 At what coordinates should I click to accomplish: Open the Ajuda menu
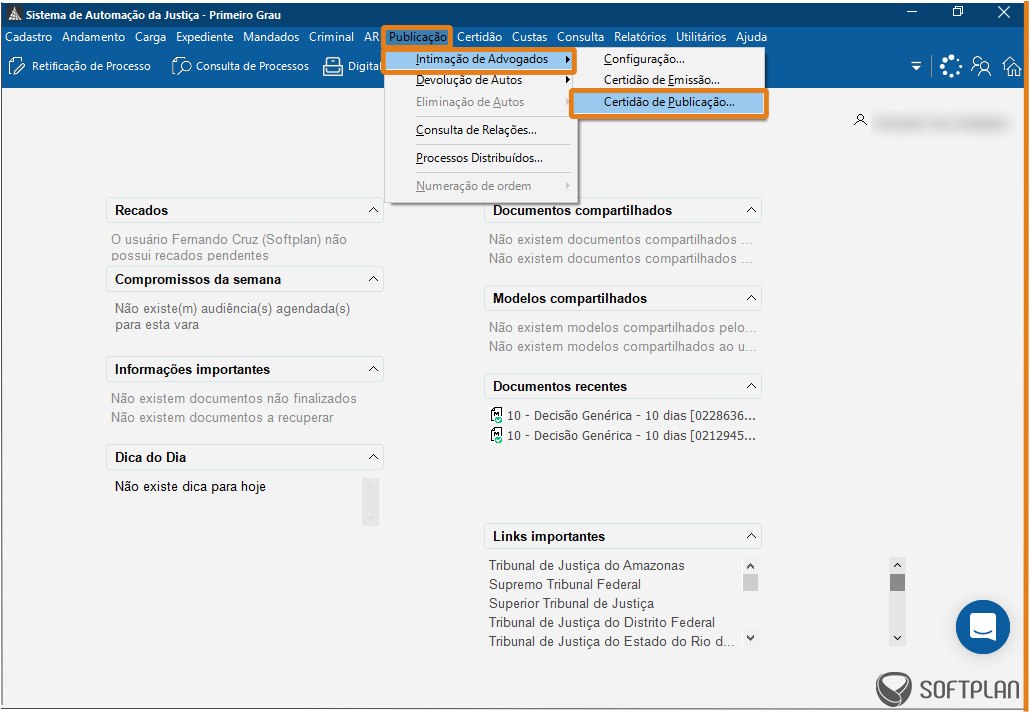coord(751,37)
